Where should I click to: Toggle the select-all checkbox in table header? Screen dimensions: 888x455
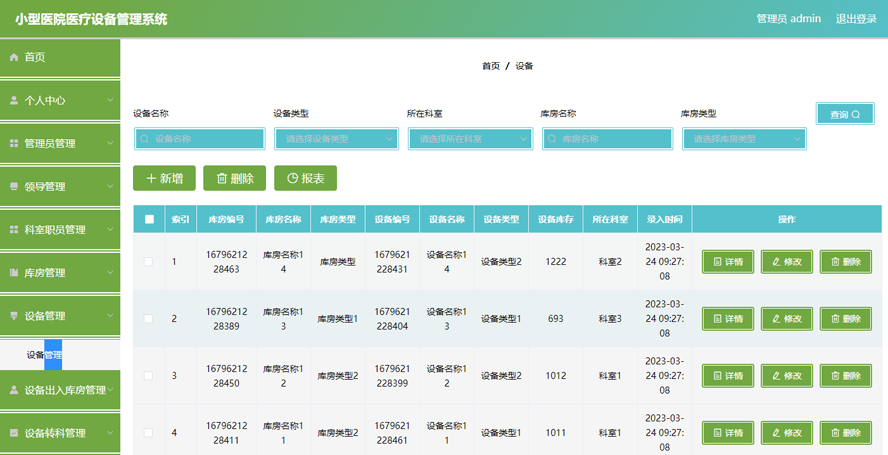click(x=150, y=219)
